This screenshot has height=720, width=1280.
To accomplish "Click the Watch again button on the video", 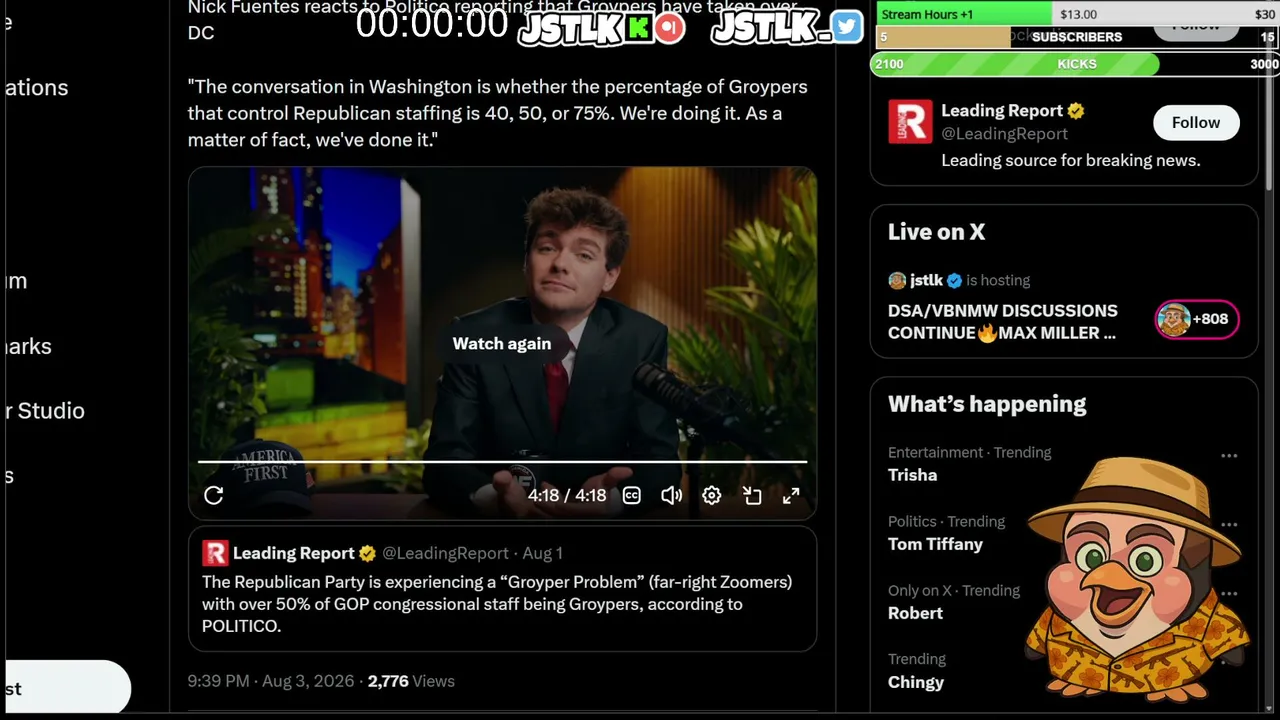I will (x=502, y=343).
